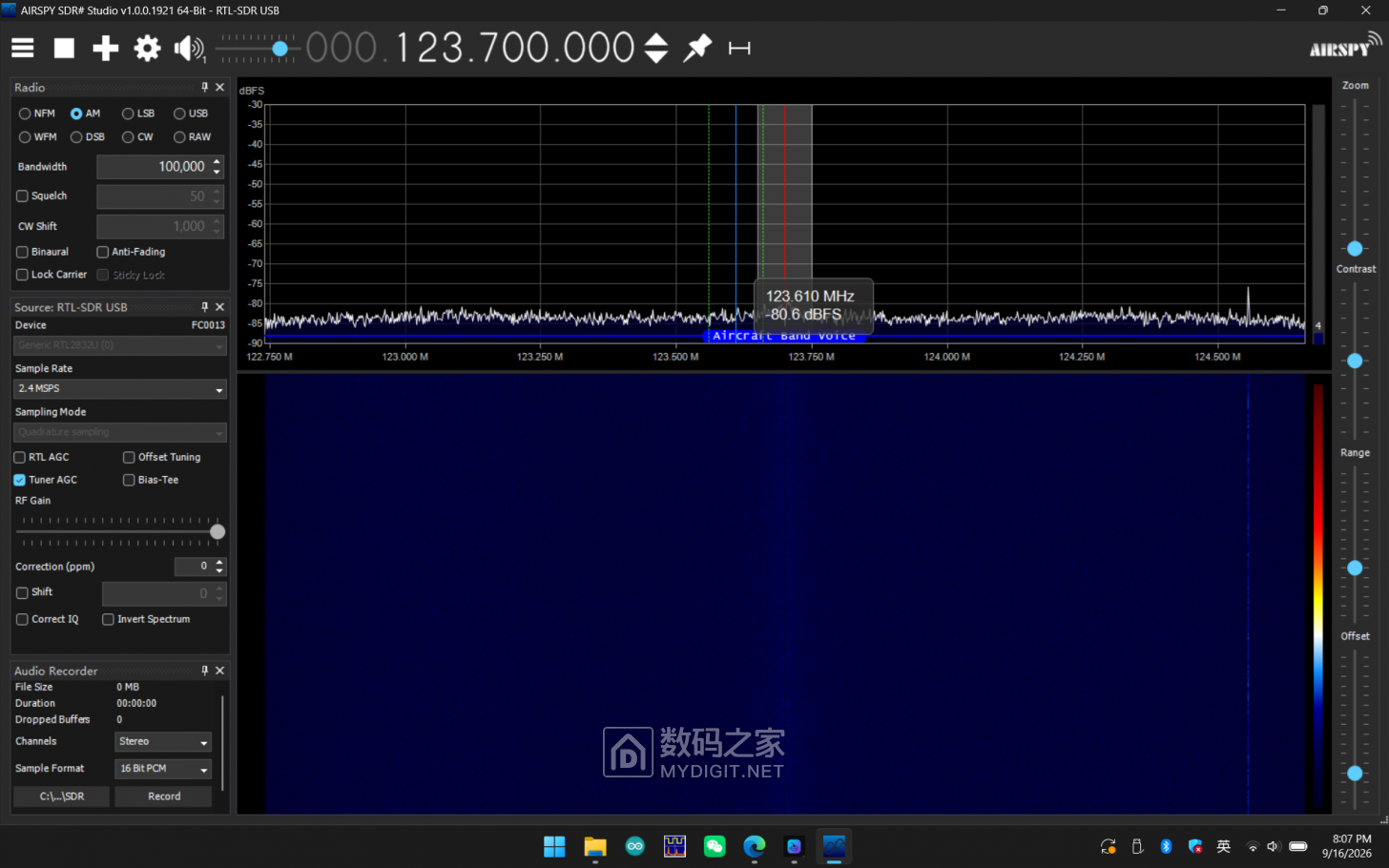
Task: Turn on Bias-Tee
Action: point(129,480)
